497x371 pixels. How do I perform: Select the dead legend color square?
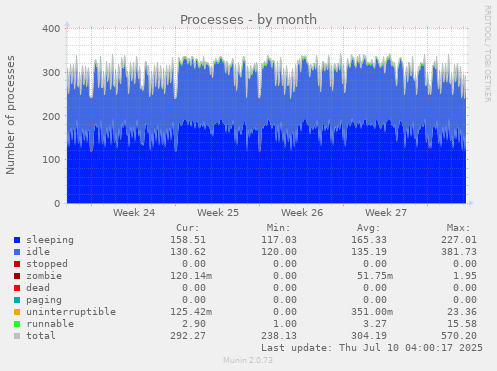[17, 288]
